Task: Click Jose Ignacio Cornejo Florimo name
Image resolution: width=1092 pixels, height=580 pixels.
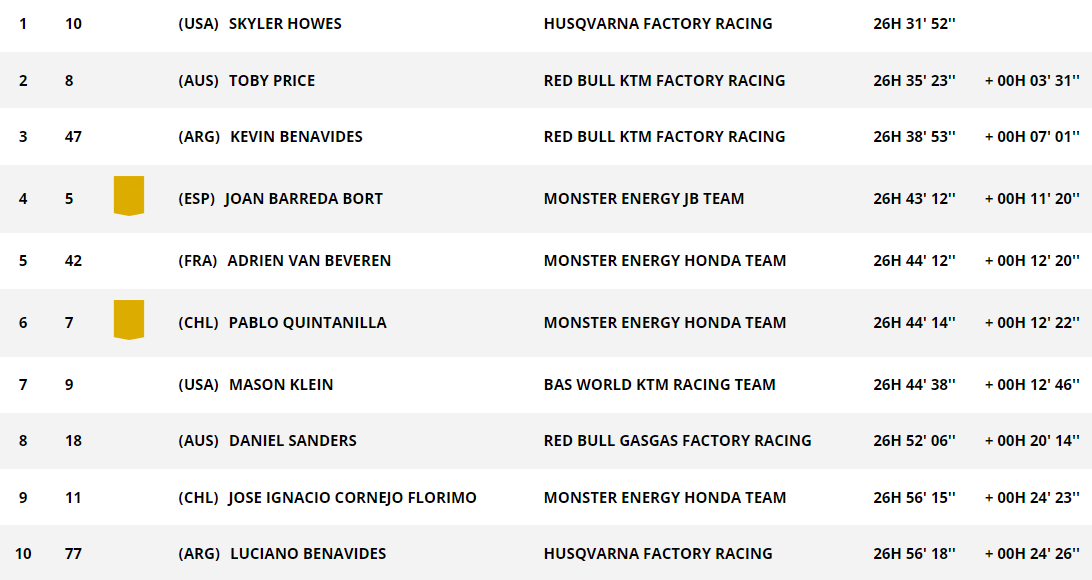Action: click(352, 498)
